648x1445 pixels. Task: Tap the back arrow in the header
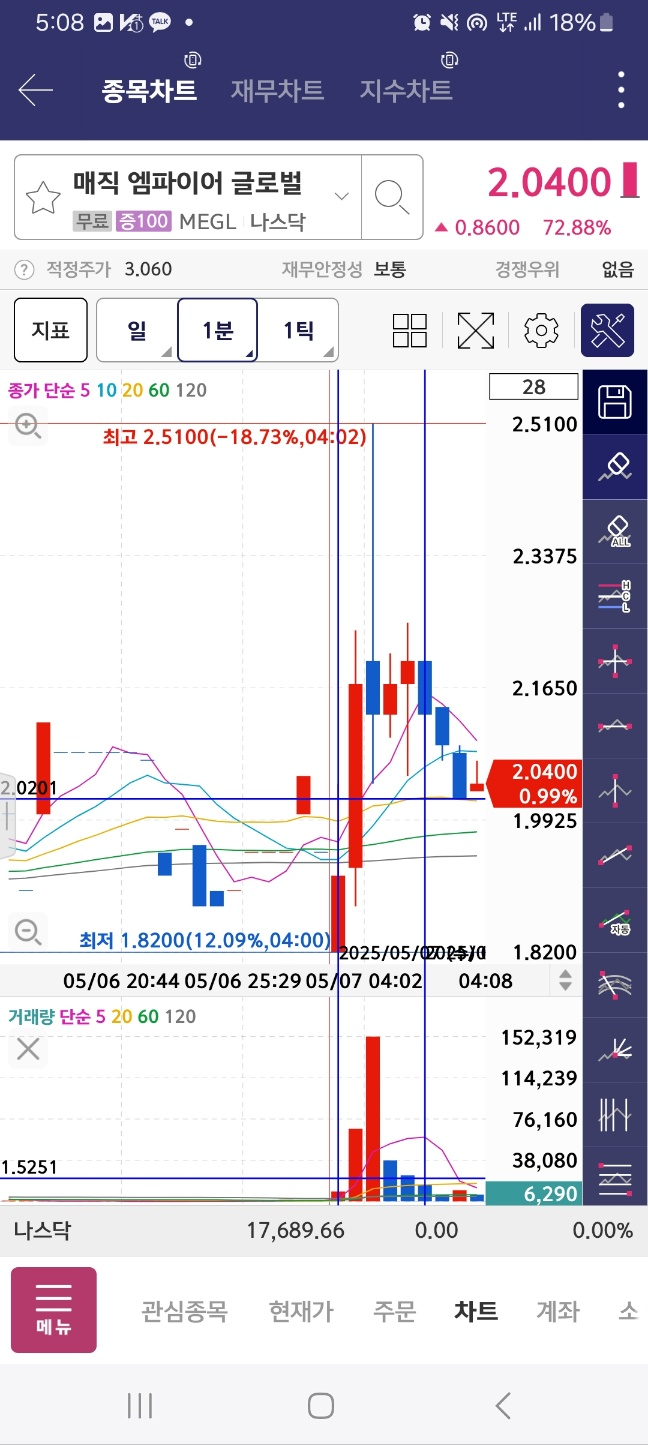point(36,91)
